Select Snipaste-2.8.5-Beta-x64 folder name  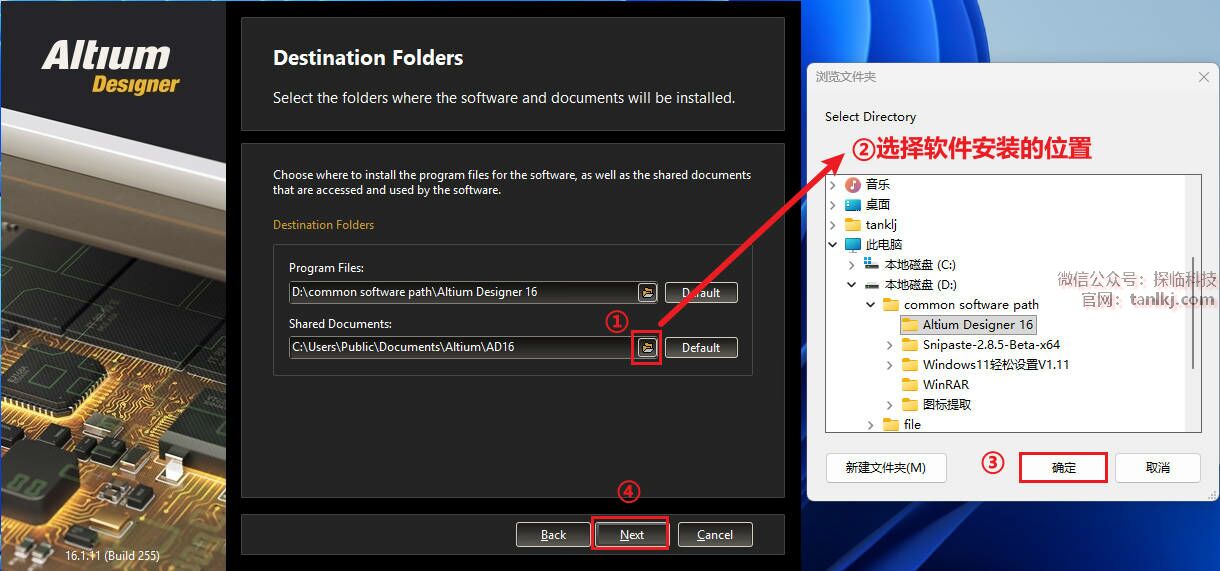tap(991, 345)
